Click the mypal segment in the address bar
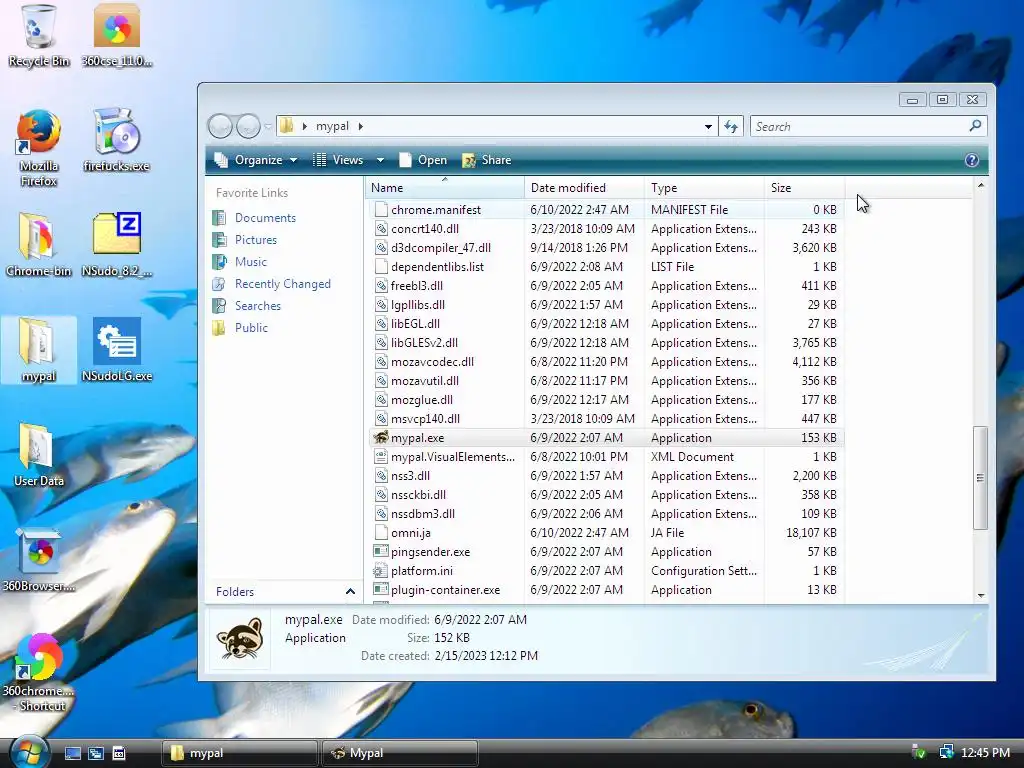Screen dimensions: 1024x768 [332, 126]
